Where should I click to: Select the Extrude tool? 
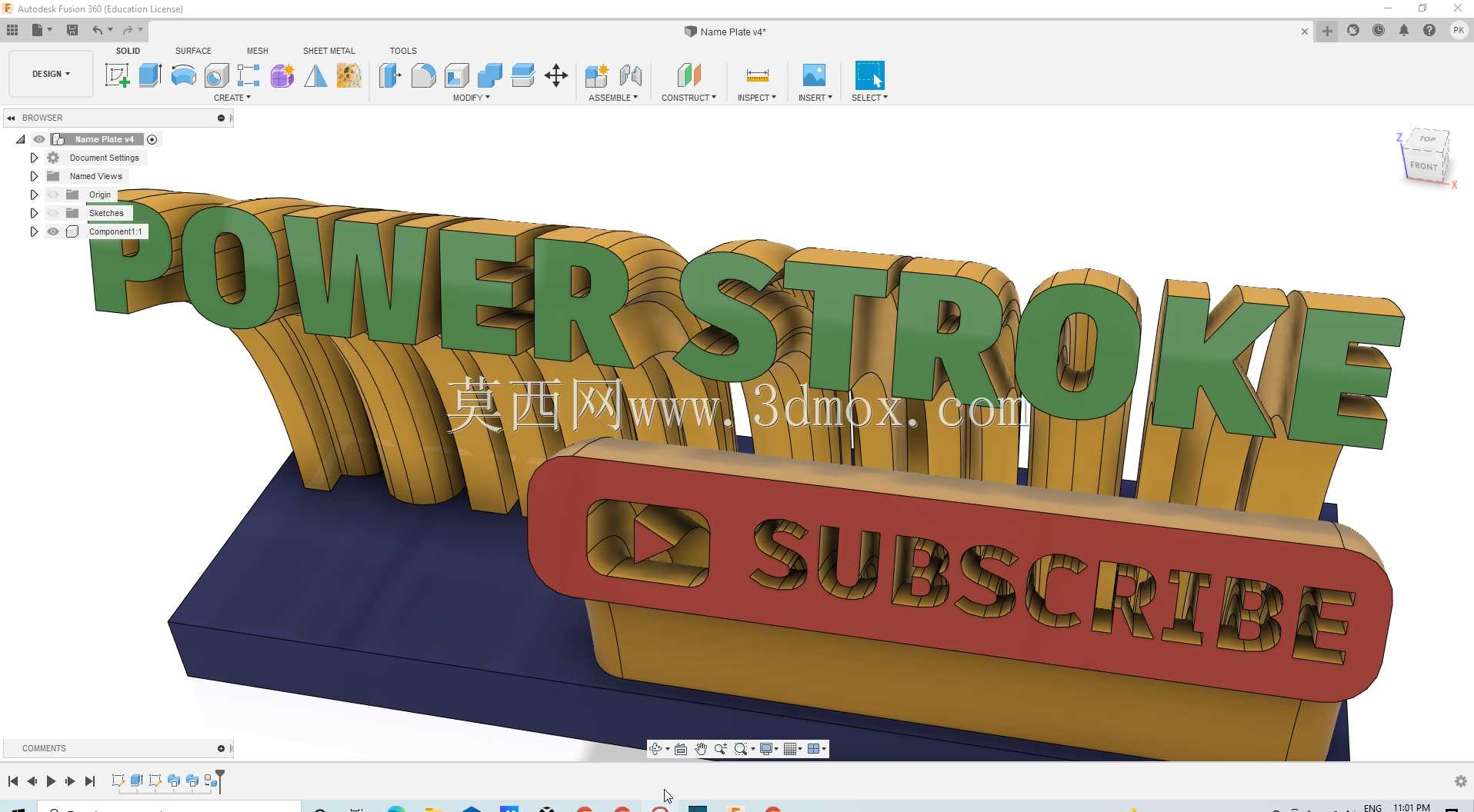[150, 75]
